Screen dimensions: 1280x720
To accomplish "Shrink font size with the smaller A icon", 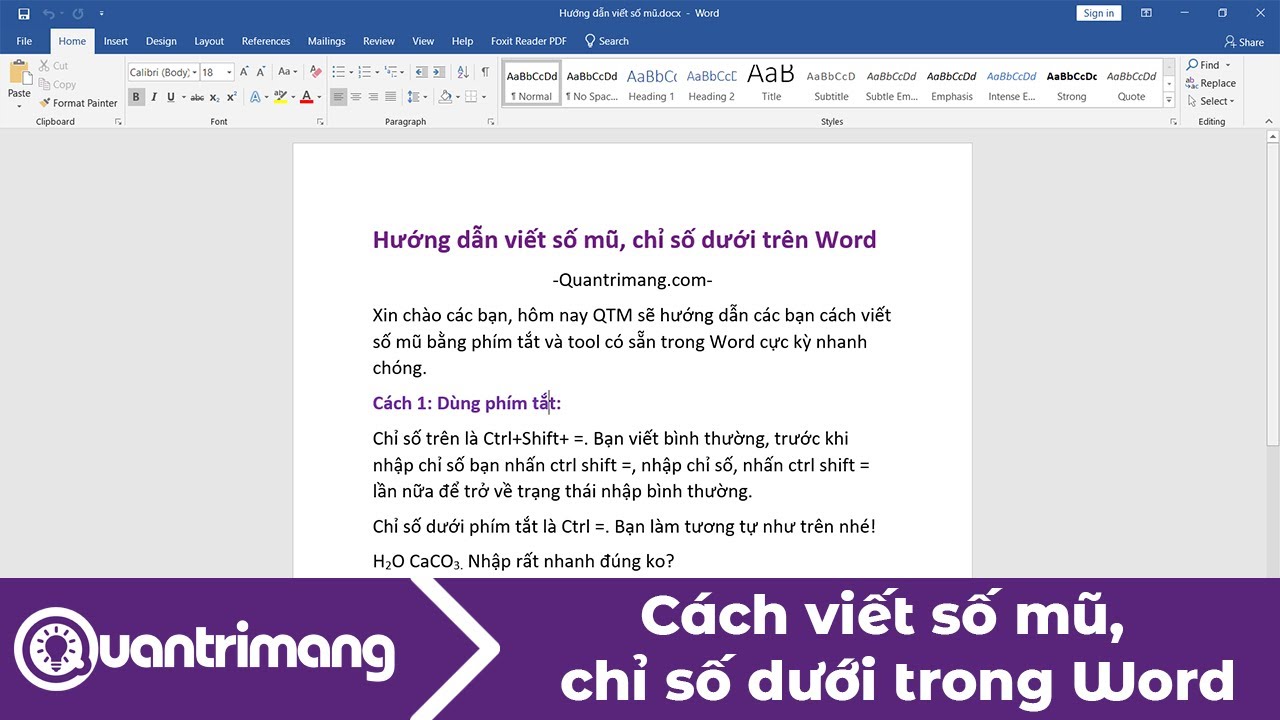I will click(261, 72).
